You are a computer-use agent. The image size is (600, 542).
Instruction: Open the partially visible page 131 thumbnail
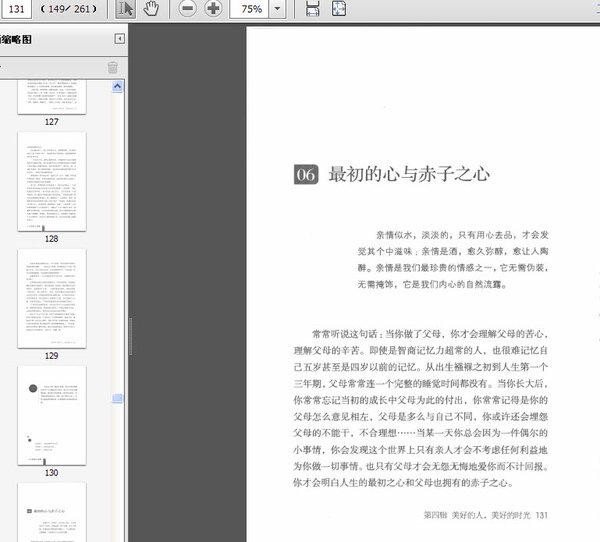coord(52,512)
